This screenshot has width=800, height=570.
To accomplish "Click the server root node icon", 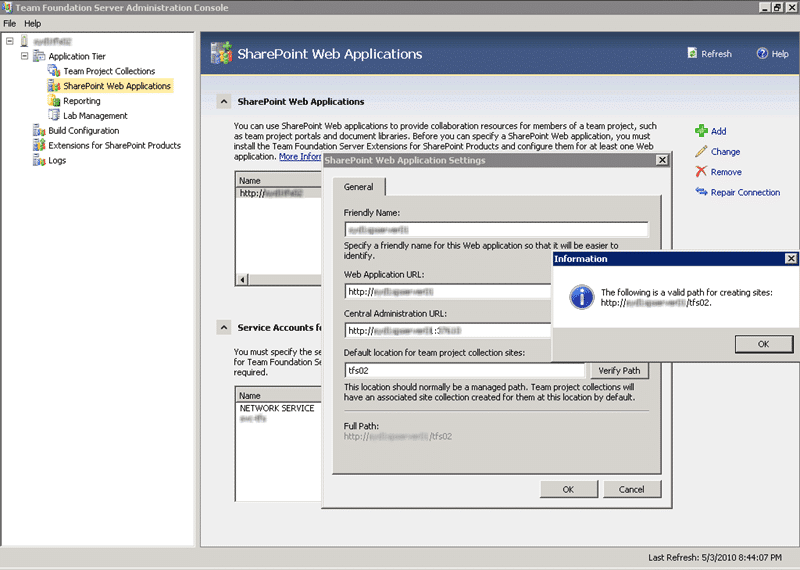I will click(24, 41).
